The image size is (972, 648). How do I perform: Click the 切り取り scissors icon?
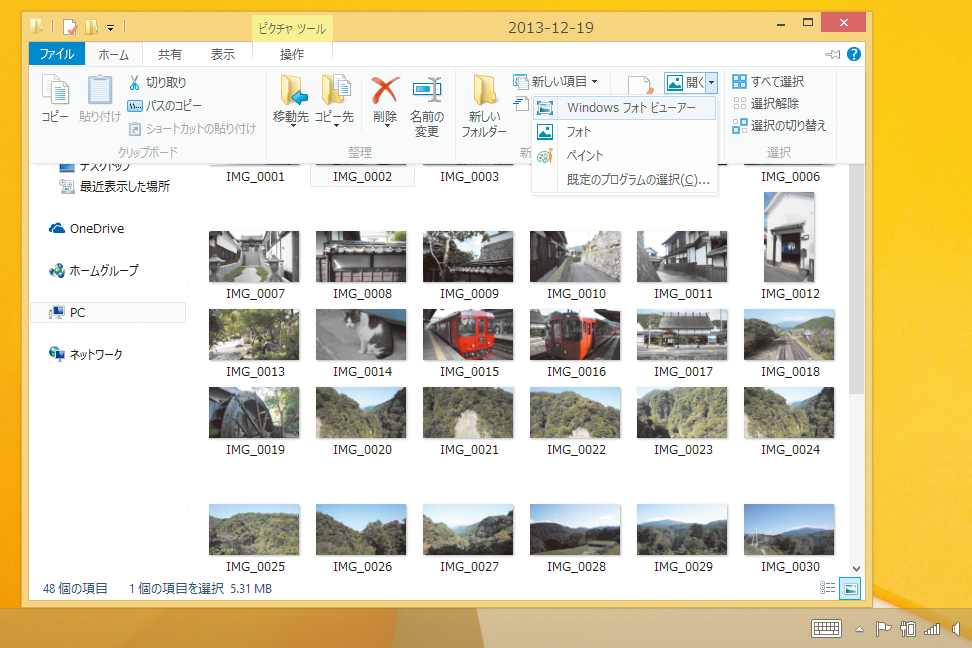(135, 82)
